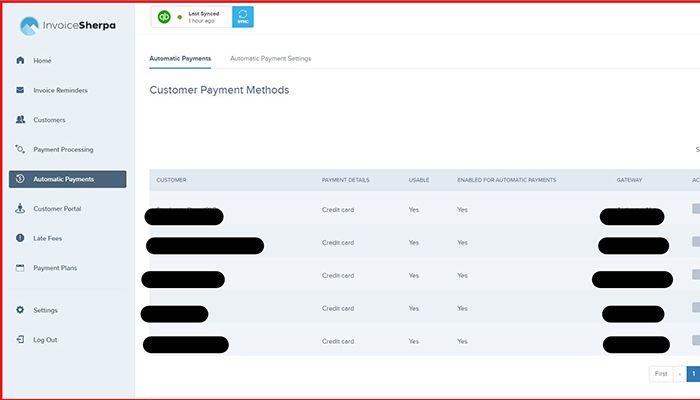The width and height of the screenshot is (700, 400).
Task: Click the GATEWAY column header
Action: pyautogui.click(x=629, y=180)
